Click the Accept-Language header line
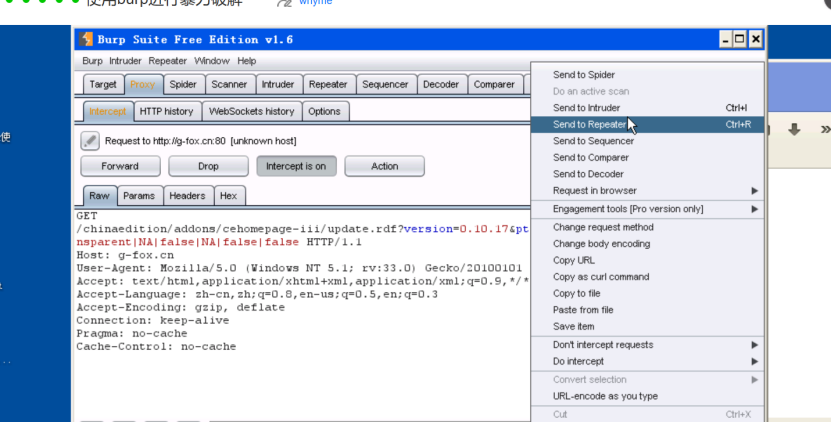This screenshot has height=423, width=831. [x=257, y=294]
